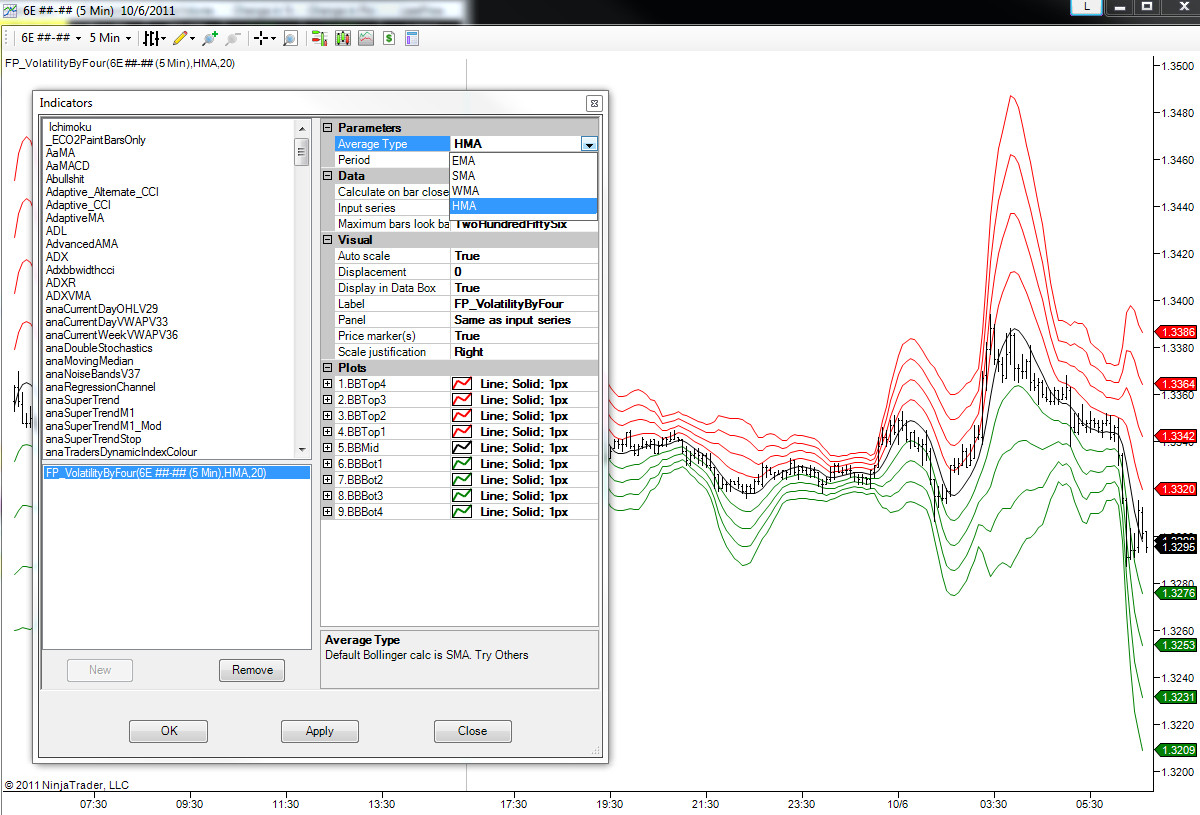Click the OK button
The width and height of the screenshot is (1200, 815).
click(x=169, y=731)
